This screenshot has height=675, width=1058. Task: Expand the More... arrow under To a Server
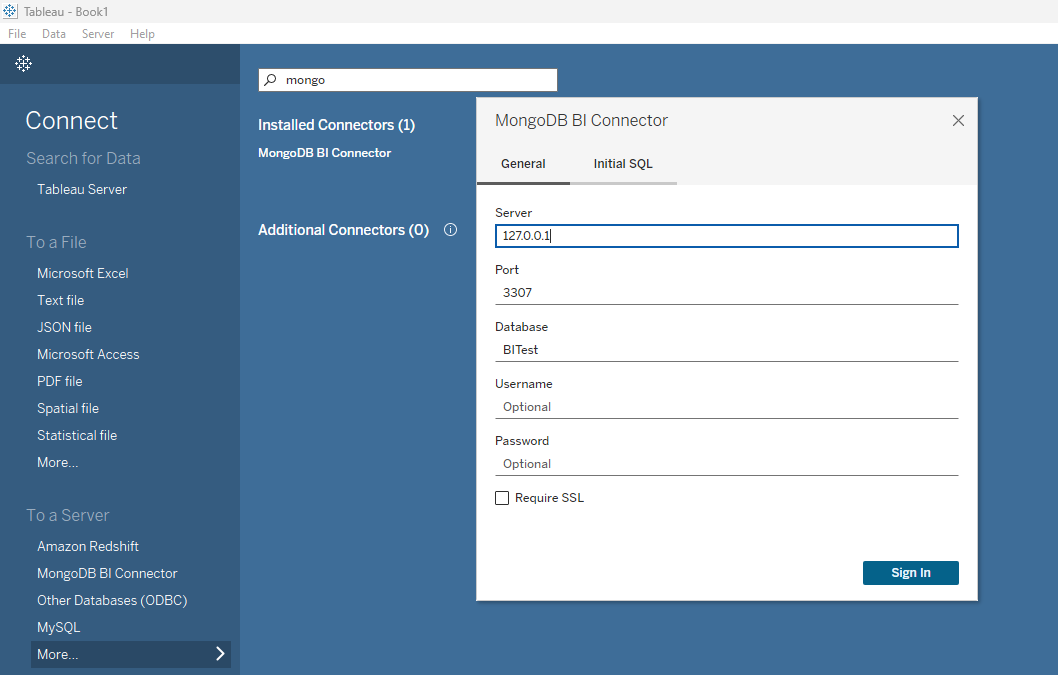(x=220, y=654)
